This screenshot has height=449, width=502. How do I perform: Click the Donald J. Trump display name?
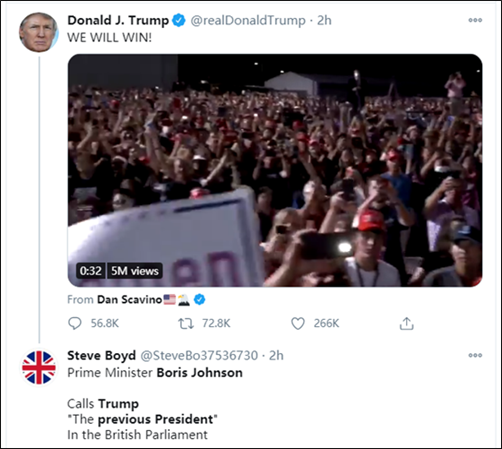[x=118, y=20]
